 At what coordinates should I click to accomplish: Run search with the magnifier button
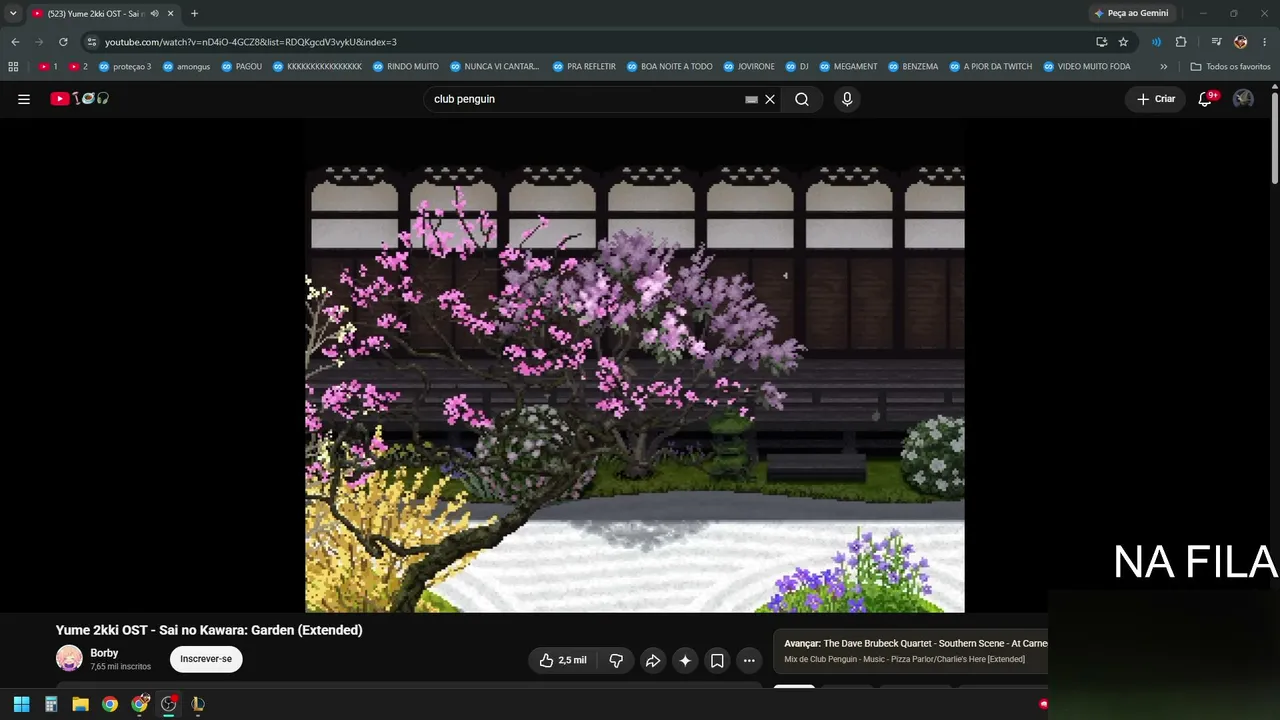pyautogui.click(x=802, y=99)
